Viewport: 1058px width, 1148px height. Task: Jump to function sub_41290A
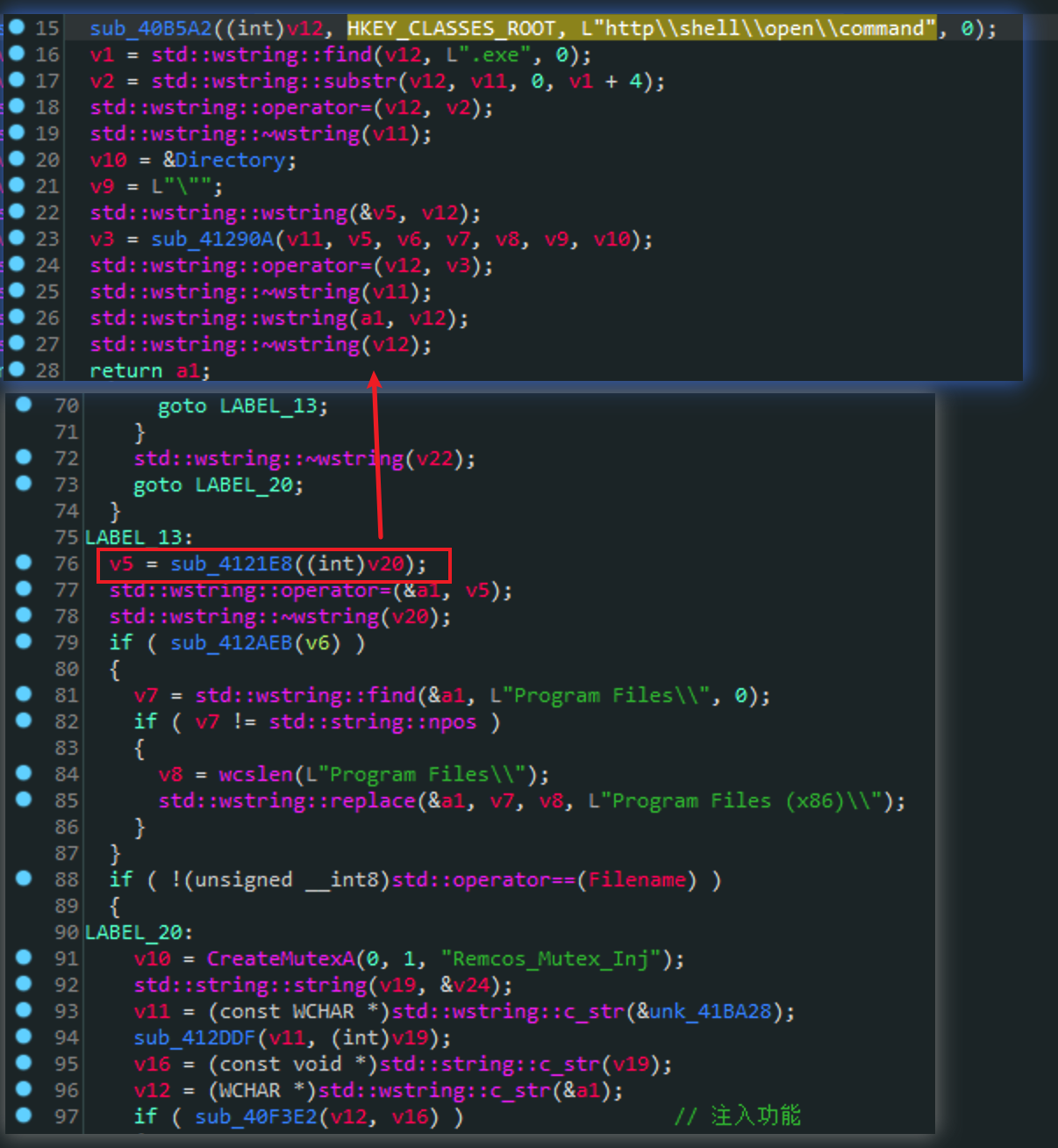click(x=212, y=240)
